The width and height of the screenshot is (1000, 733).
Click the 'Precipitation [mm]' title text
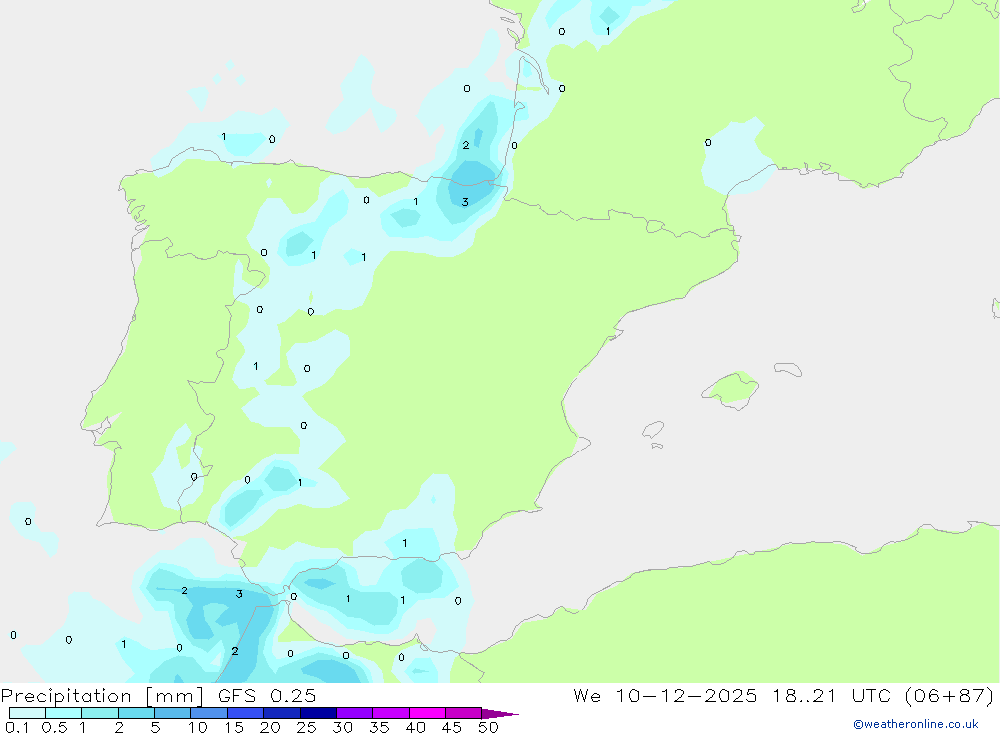pos(102,696)
